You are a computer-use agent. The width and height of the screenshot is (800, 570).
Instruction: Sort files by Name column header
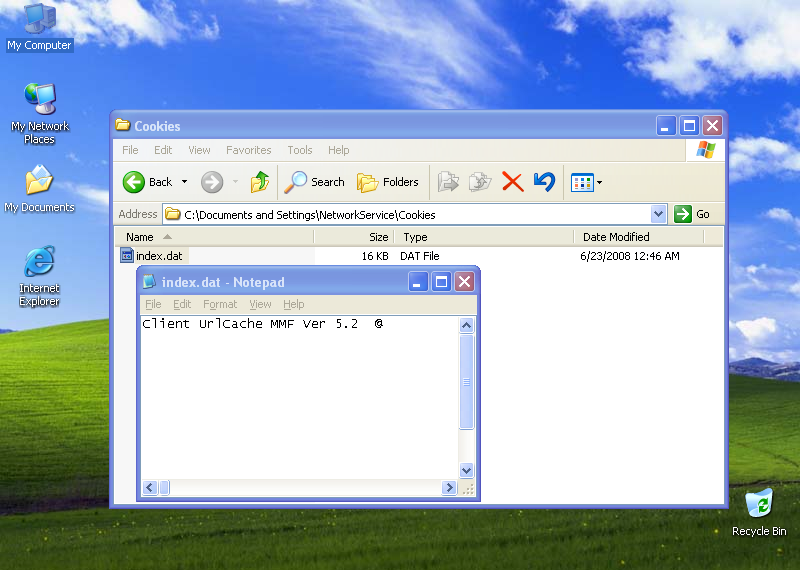coord(213,237)
